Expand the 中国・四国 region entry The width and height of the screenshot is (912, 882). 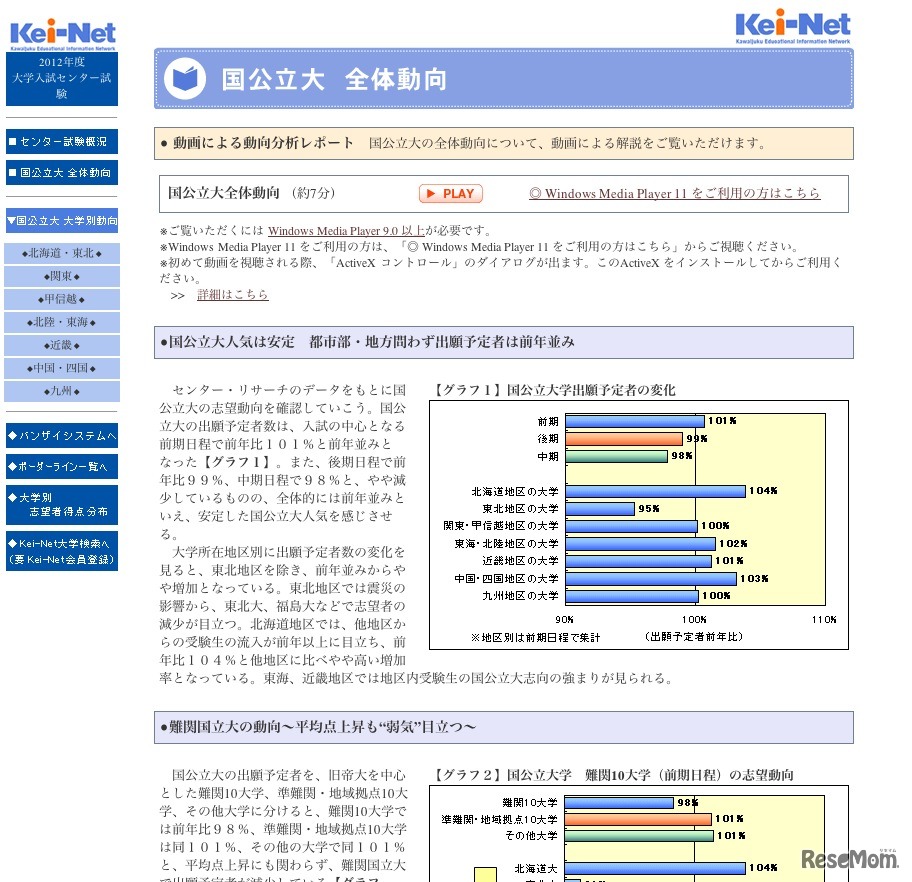pyautogui.click(x=62, y=367)
